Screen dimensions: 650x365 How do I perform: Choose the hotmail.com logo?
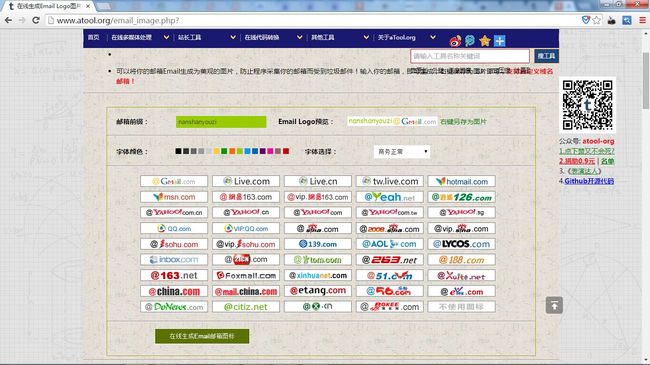point(461,181)
